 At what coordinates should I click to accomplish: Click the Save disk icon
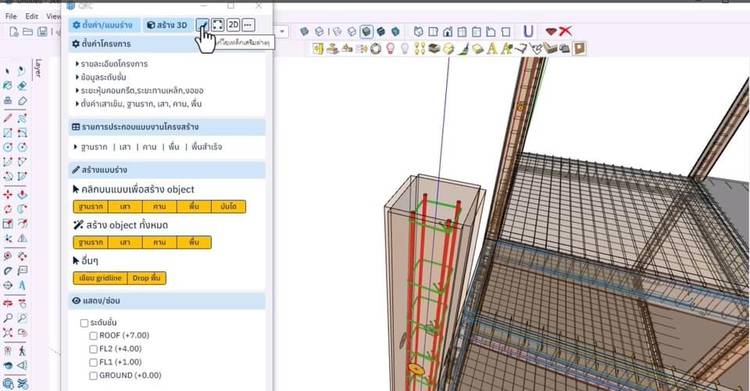point(43,32)
